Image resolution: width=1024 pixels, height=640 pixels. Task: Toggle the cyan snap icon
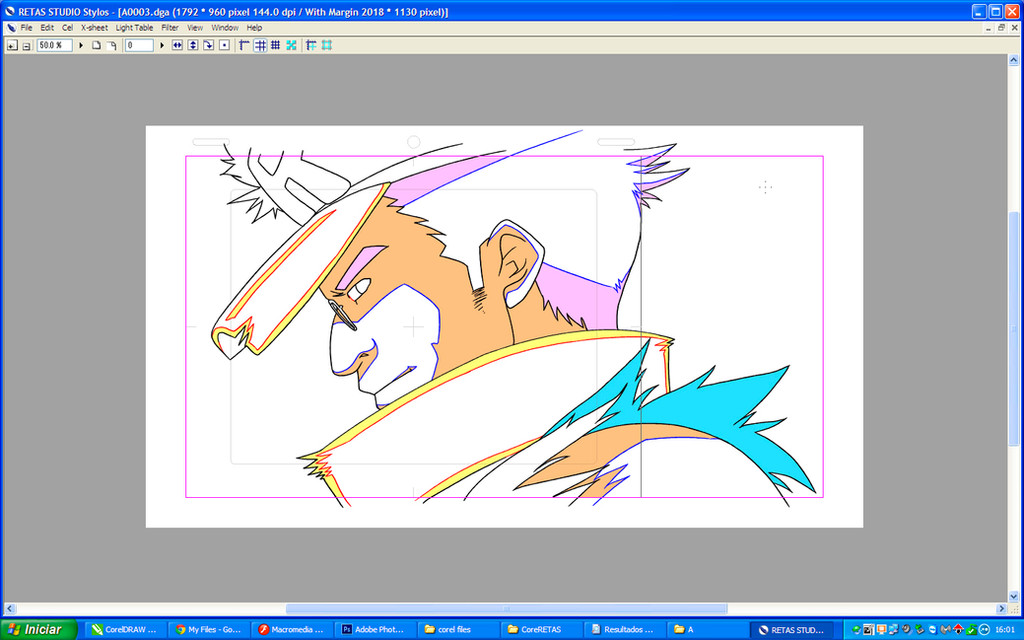[291, 45]
